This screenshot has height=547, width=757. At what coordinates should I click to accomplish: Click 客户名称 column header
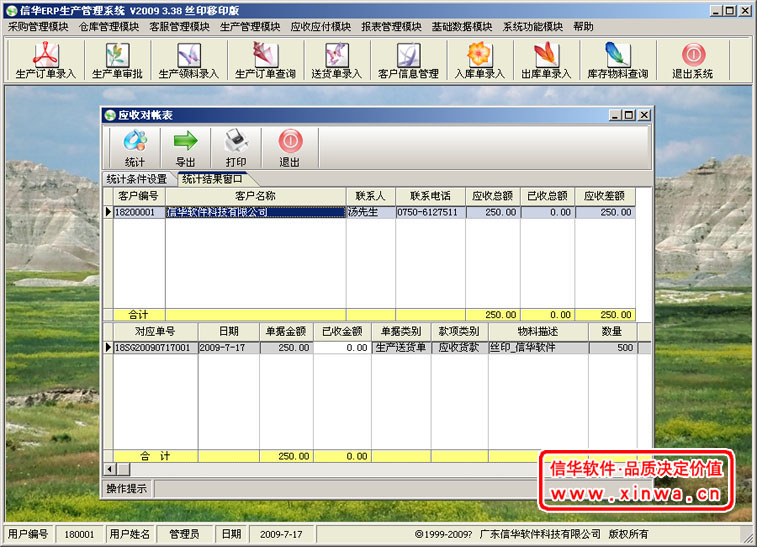pyautogui.click(x=255, y=196)
